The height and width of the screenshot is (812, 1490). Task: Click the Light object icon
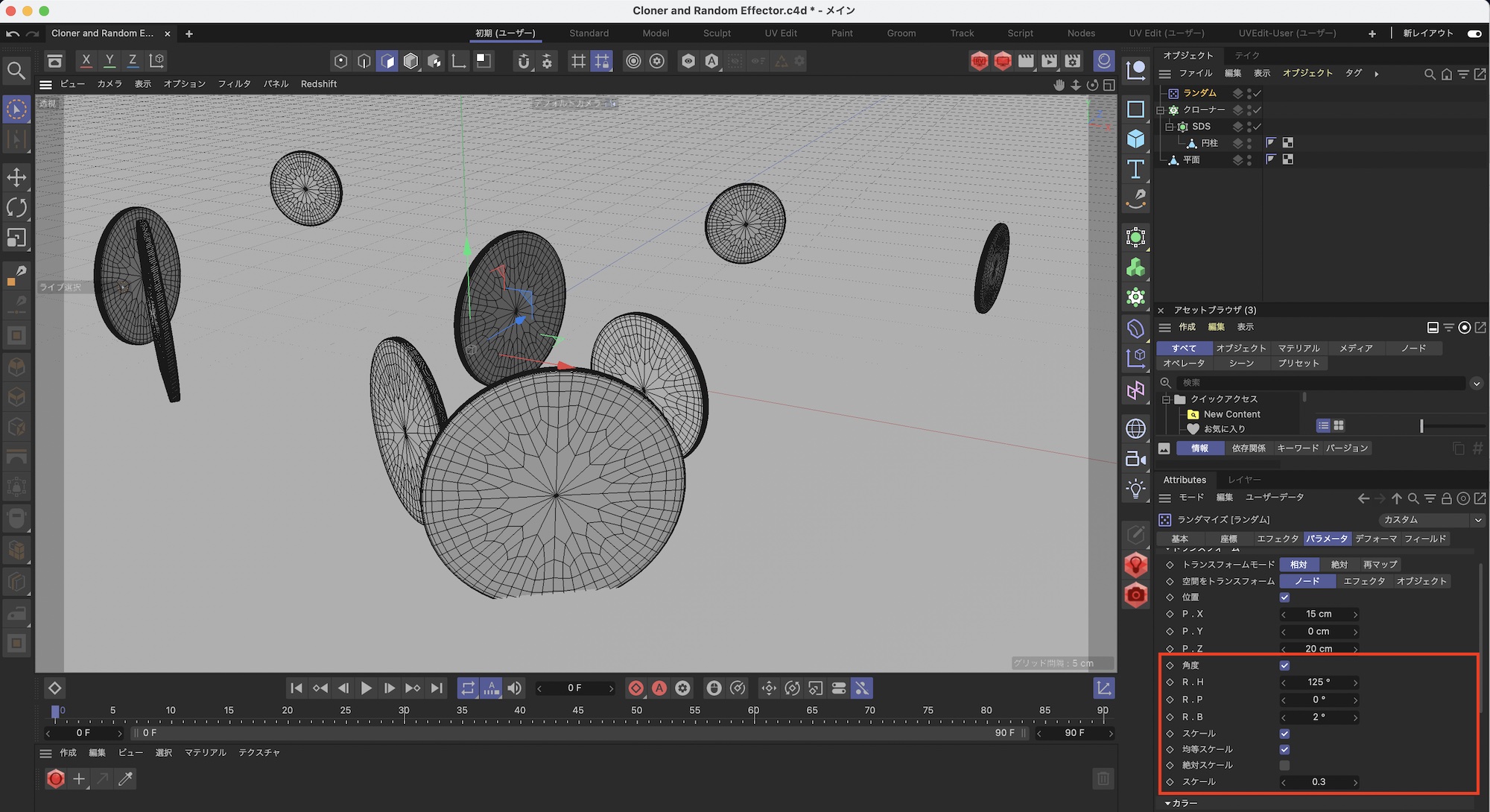1135,489
